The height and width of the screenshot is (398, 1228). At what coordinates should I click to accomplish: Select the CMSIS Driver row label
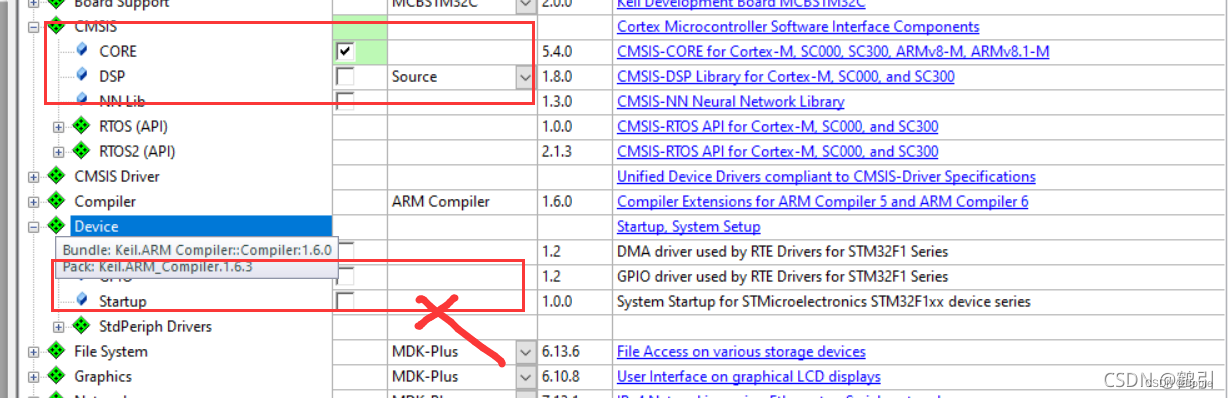click(x=117, y=176)
